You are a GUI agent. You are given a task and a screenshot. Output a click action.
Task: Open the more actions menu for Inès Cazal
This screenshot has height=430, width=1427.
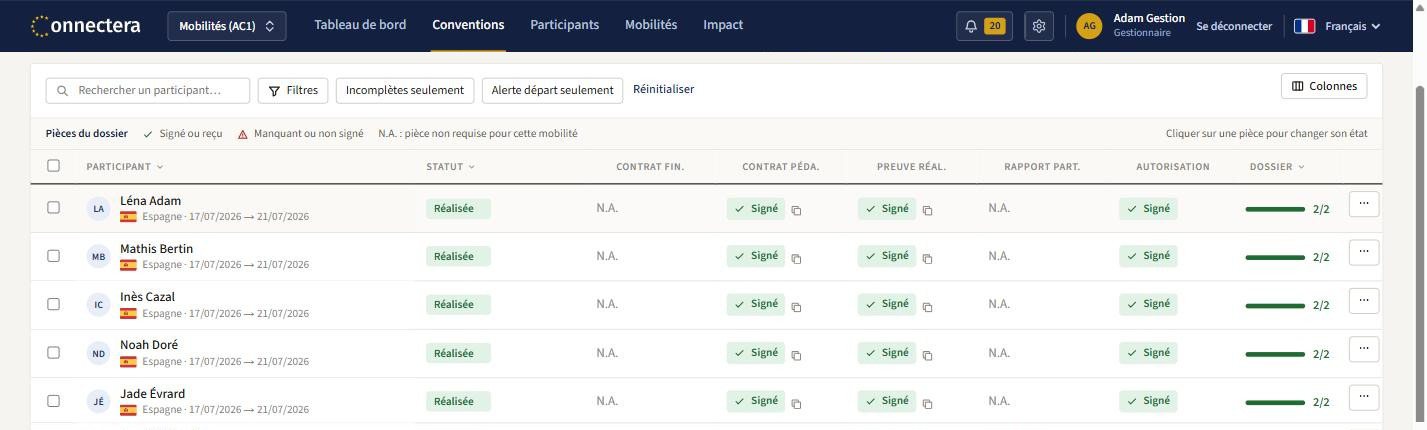coord(1364,300)
